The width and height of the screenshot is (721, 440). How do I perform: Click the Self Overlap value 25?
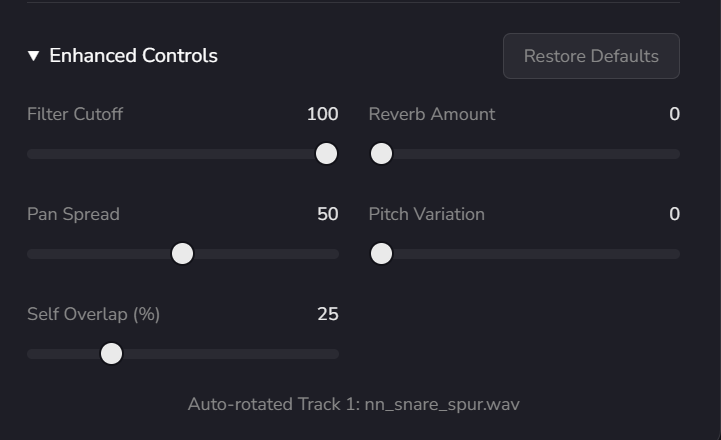pos(327,314)
